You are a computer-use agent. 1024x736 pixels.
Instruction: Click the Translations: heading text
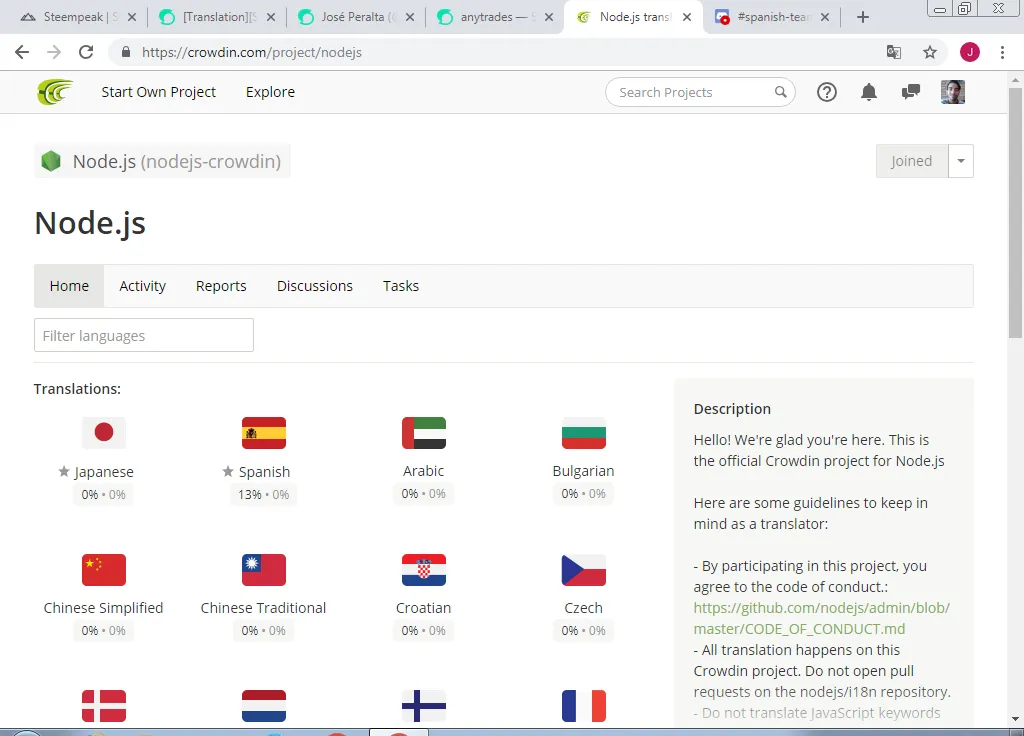pos(77,389)
